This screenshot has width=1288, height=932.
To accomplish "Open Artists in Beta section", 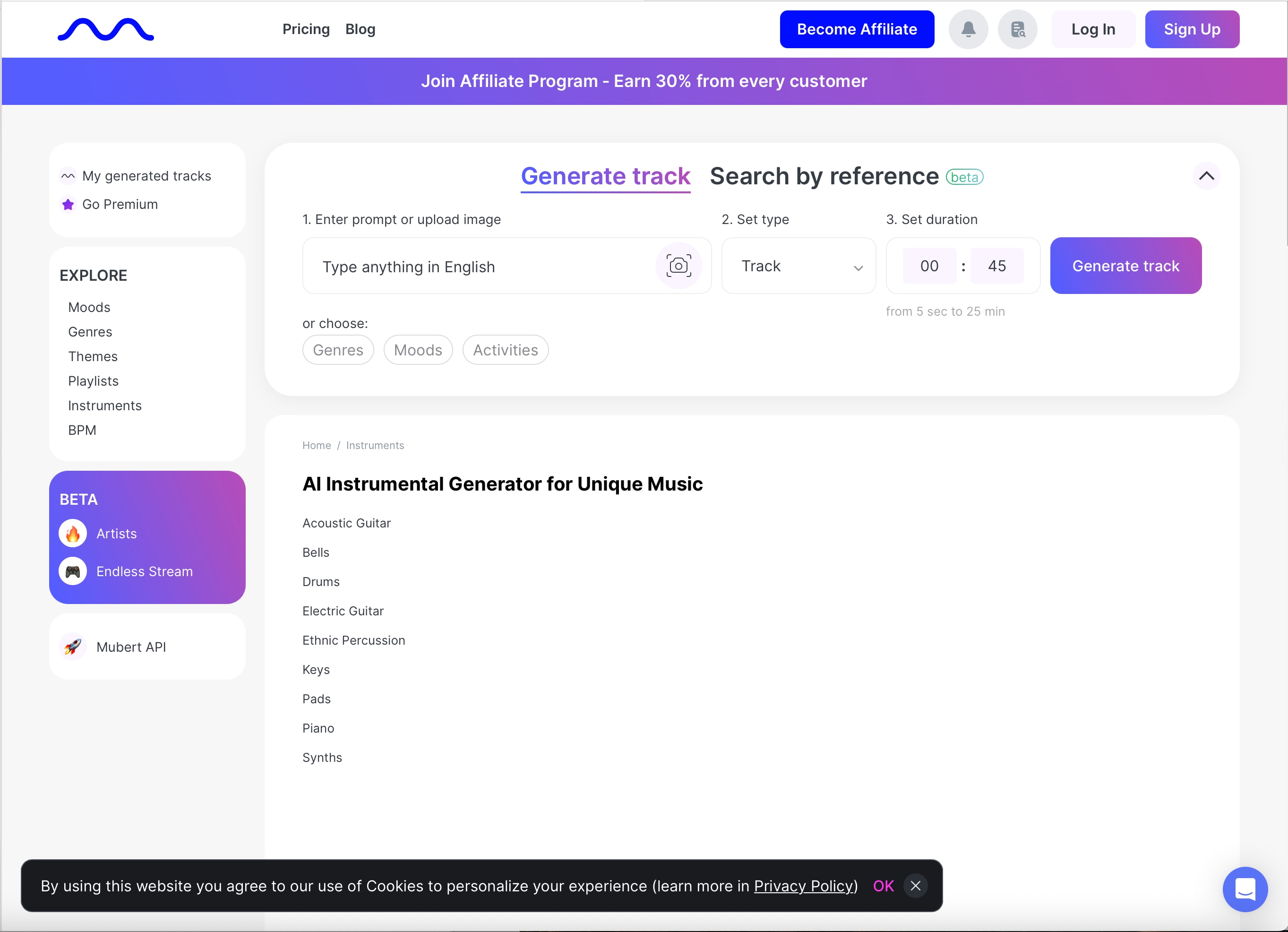I will pos(116,534).
